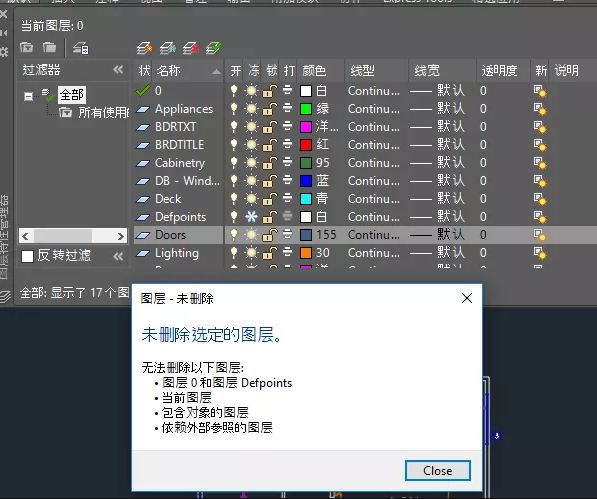Viewport: 597px width, 499px height.
Task: Click New Layer Frozen in Viewports icon
Action: pos(168,48)
